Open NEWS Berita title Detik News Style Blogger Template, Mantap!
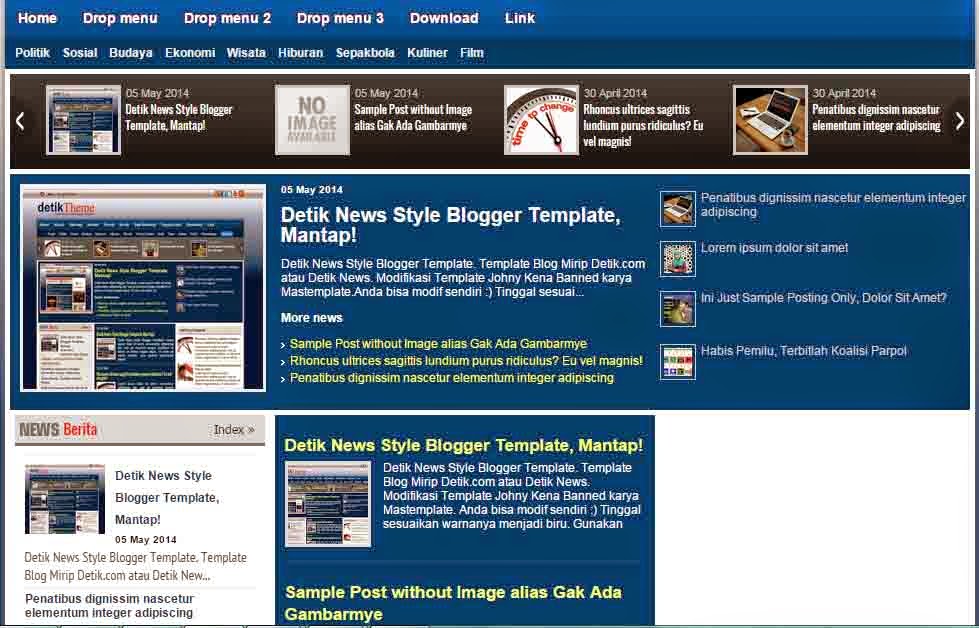This screenshot has height=628, width=979. point(167,498)
